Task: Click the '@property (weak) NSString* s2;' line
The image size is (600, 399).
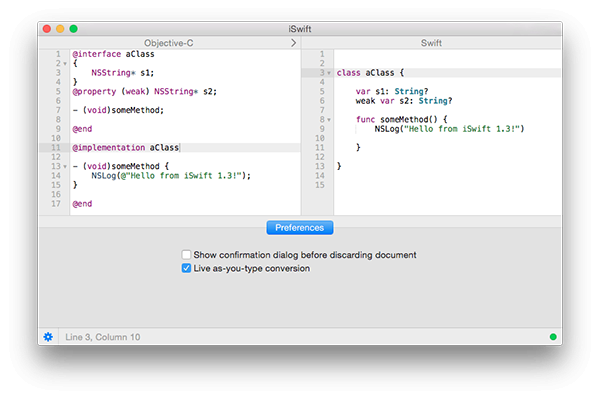Action: (145, 91)
